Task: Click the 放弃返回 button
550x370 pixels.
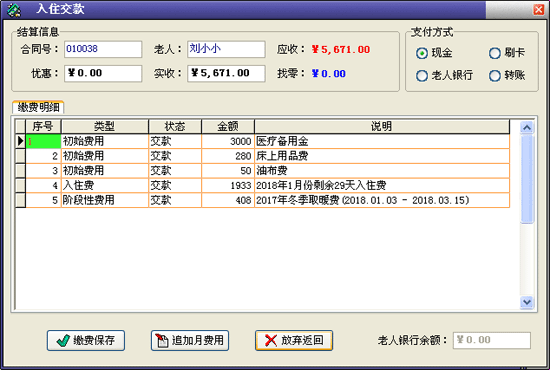Action: 294,340
